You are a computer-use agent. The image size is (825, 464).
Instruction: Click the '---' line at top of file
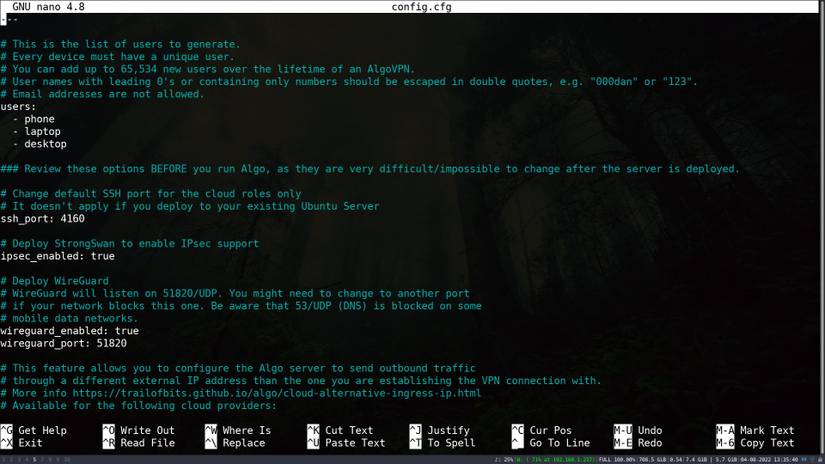point(9,19)
